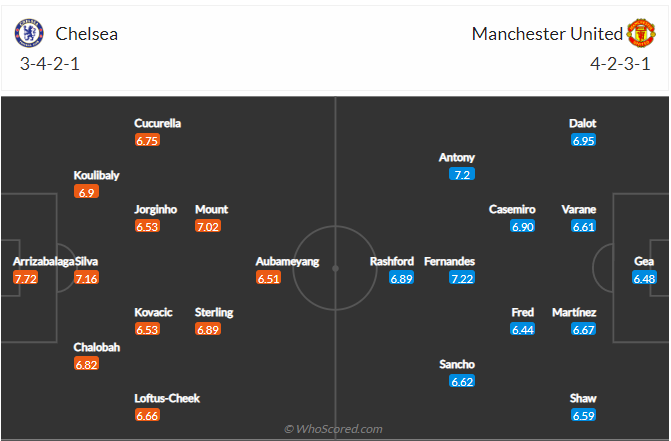Screen dimensions: 671x441
Task: Select Casemiro in United's midfield
Action: click(512, 209)
